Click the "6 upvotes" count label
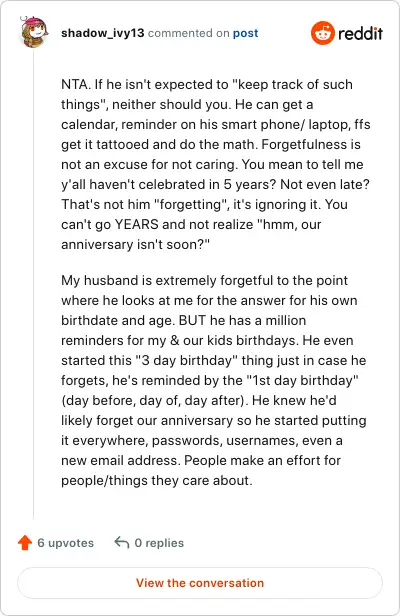400x616 pixels. pyautogui.click(x=66, y=543)
